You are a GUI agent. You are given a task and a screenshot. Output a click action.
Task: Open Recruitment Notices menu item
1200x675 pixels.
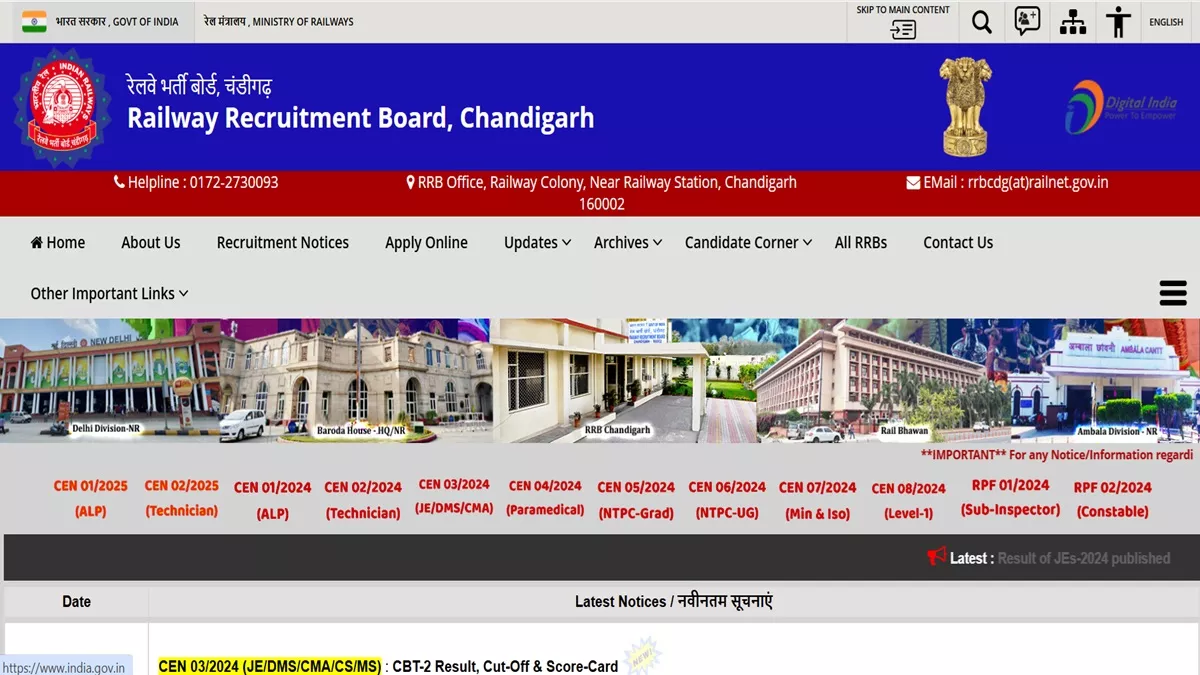tap(283, 242)
